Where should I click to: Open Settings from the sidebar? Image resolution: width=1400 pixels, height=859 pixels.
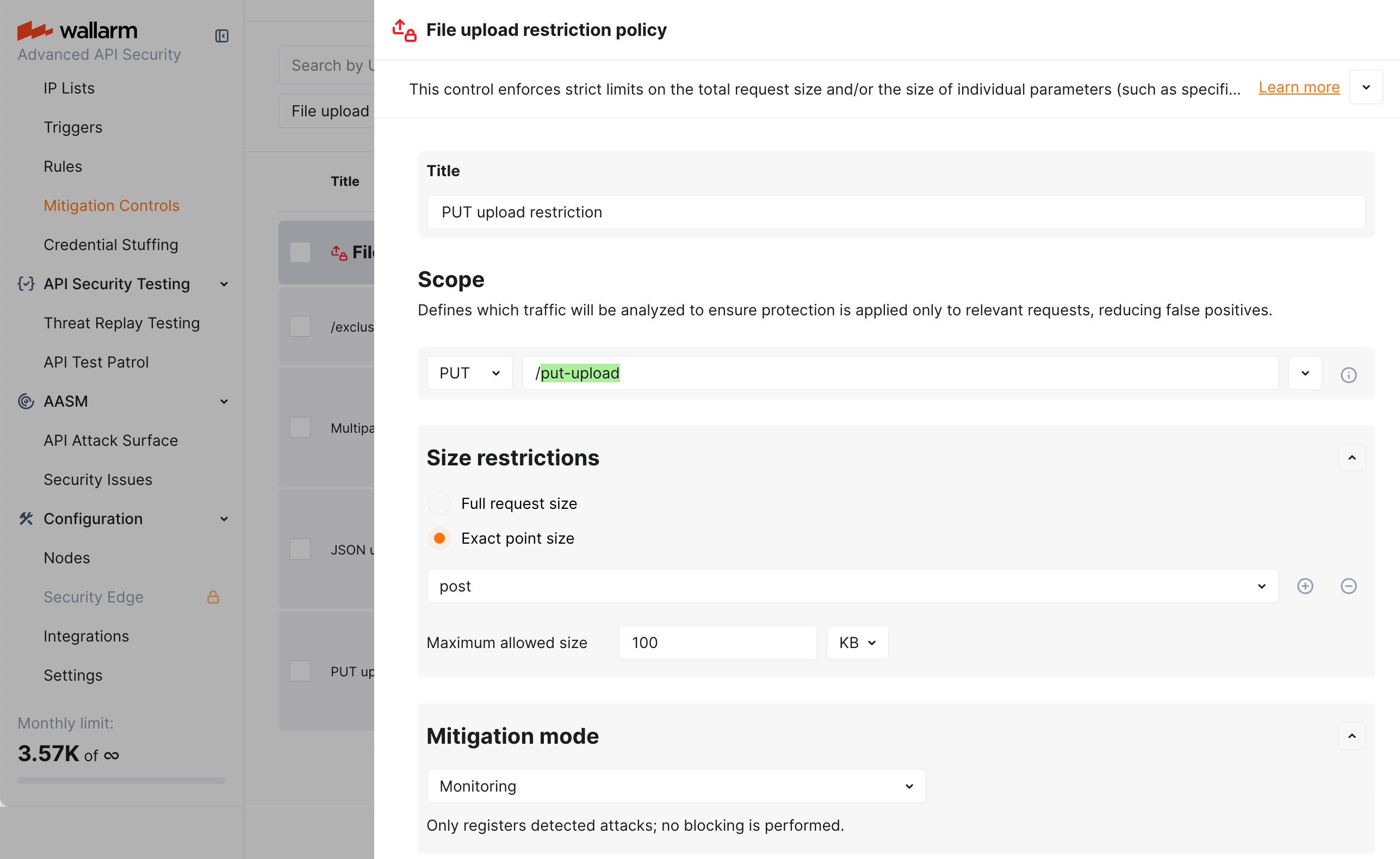73,675
